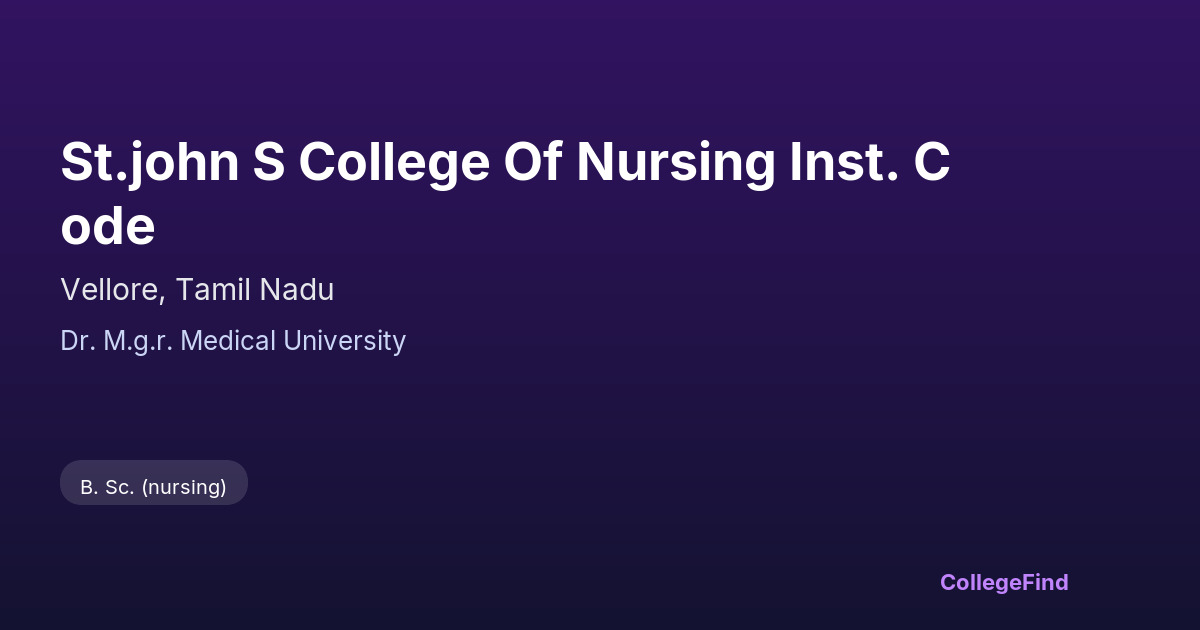Click the CollegeFind brand logo
The height and width of the screenshot is (630, 1200).
[1003, 582]
